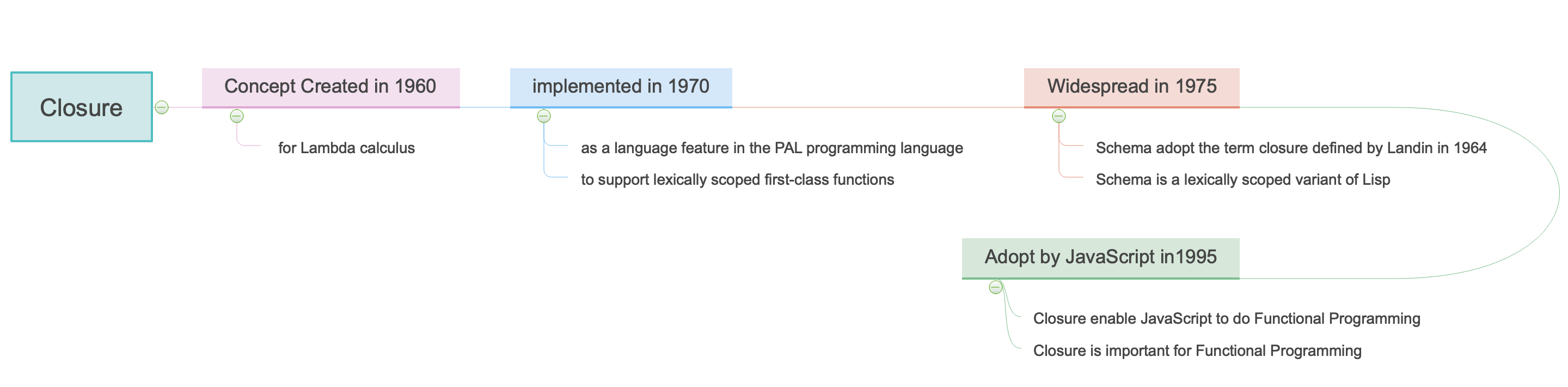Collapse the Closure root node branches
1568x387 pixels.
click(x=161, y=107)
